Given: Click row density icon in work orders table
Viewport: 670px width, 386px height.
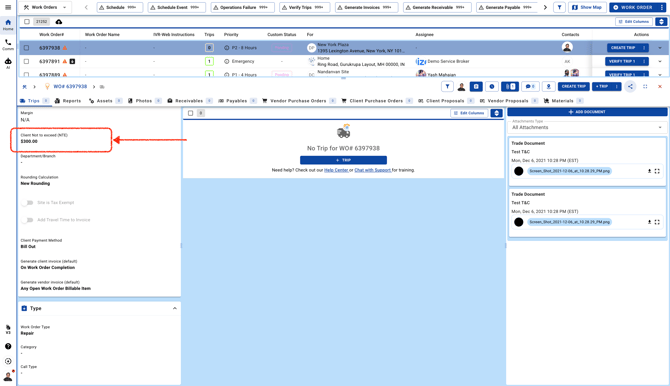Looking at the screenshot, I should click(x=661, y=21).
